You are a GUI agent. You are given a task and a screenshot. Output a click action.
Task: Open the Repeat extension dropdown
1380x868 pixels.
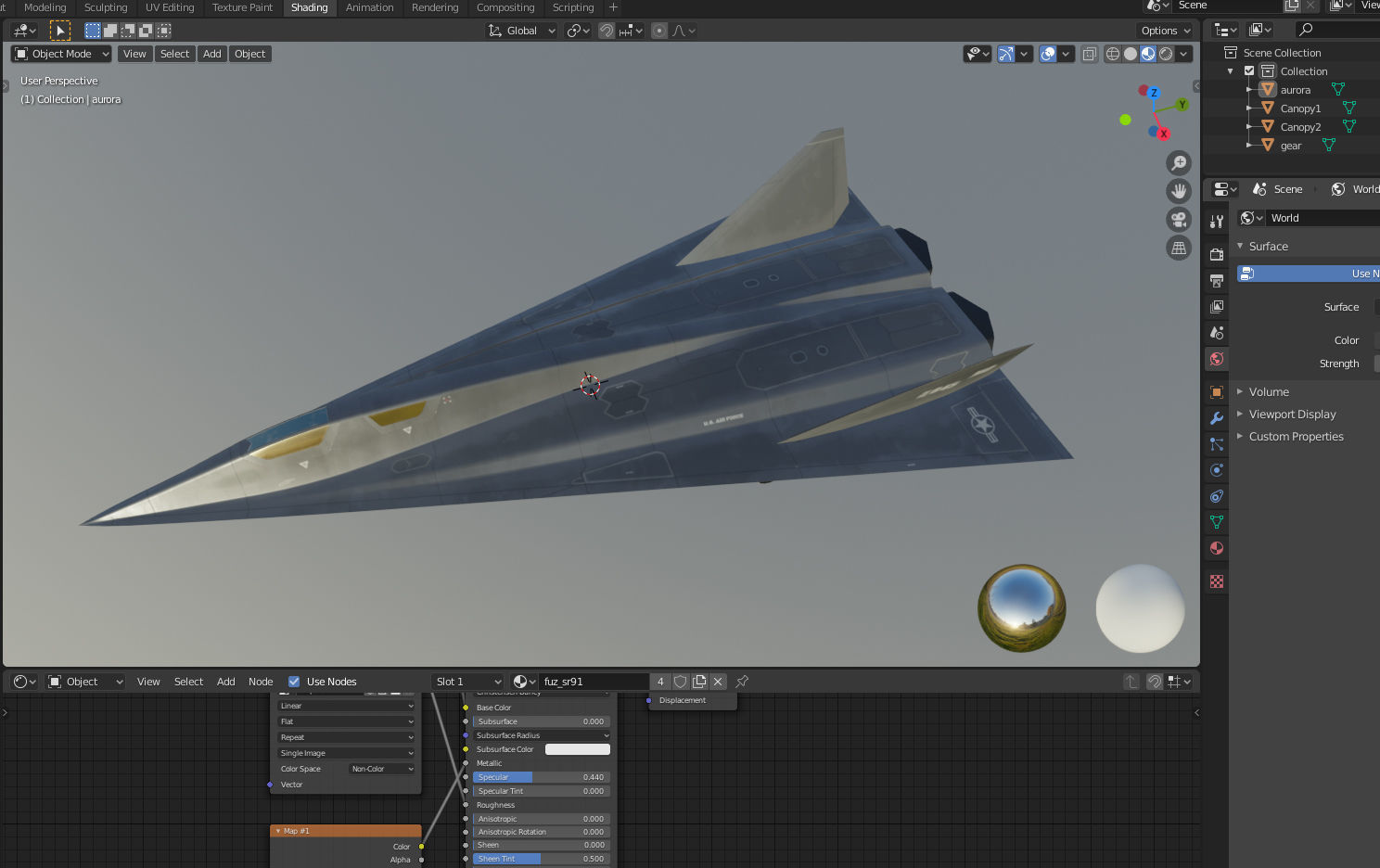coord(347,737)
